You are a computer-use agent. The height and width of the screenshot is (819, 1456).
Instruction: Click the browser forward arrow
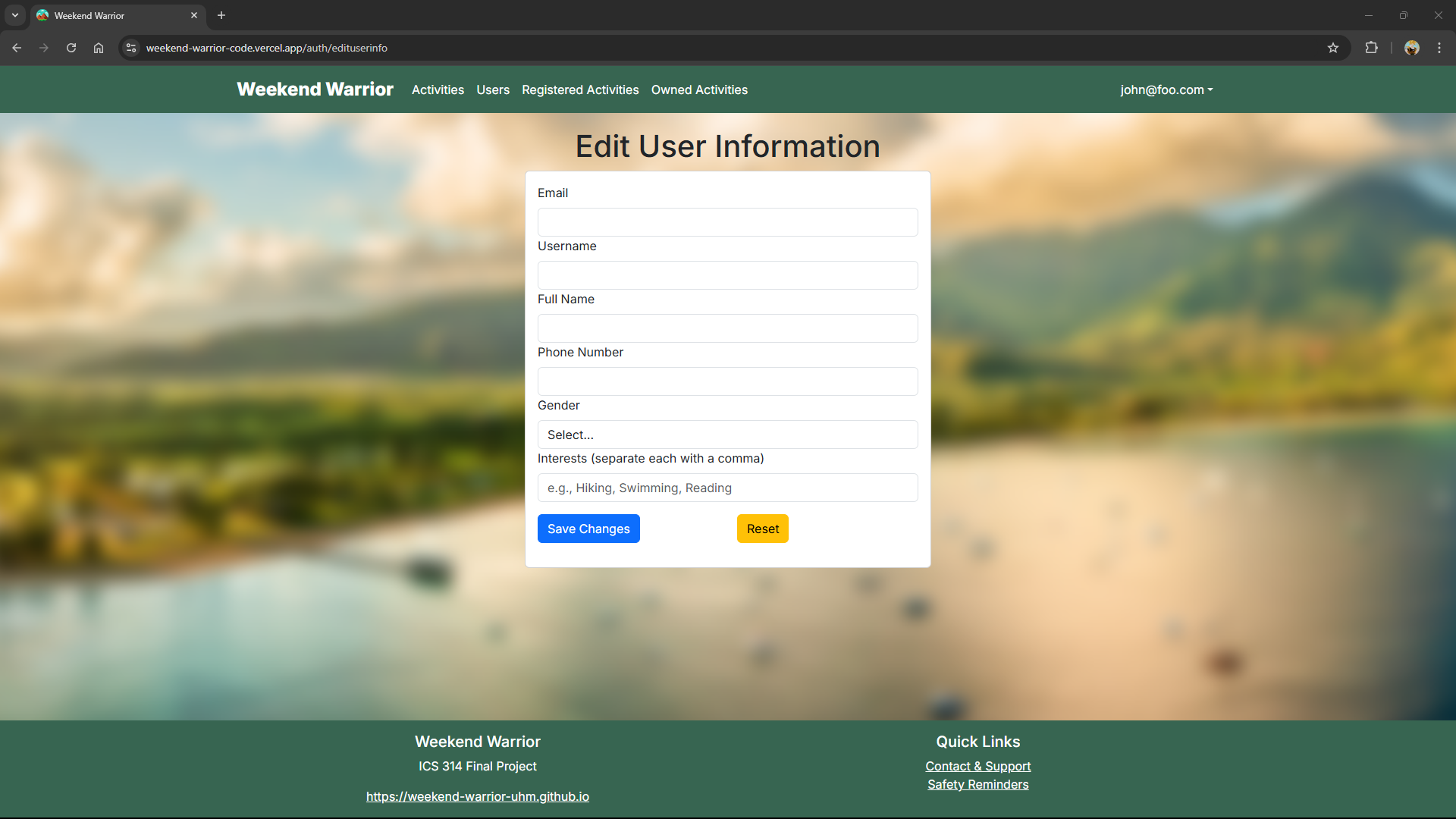[44, 47]
